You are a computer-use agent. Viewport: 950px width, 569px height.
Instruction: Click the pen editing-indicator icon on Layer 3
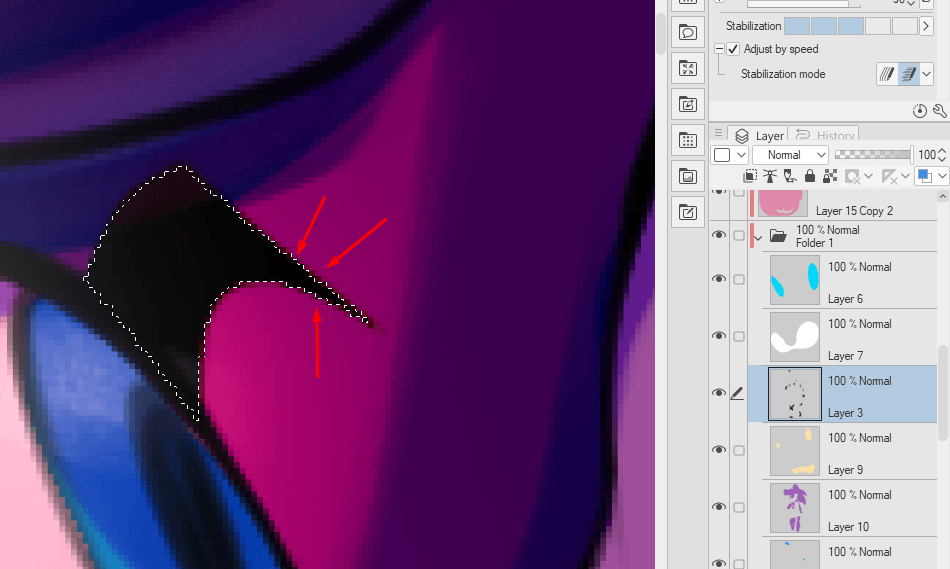(737, 393)
